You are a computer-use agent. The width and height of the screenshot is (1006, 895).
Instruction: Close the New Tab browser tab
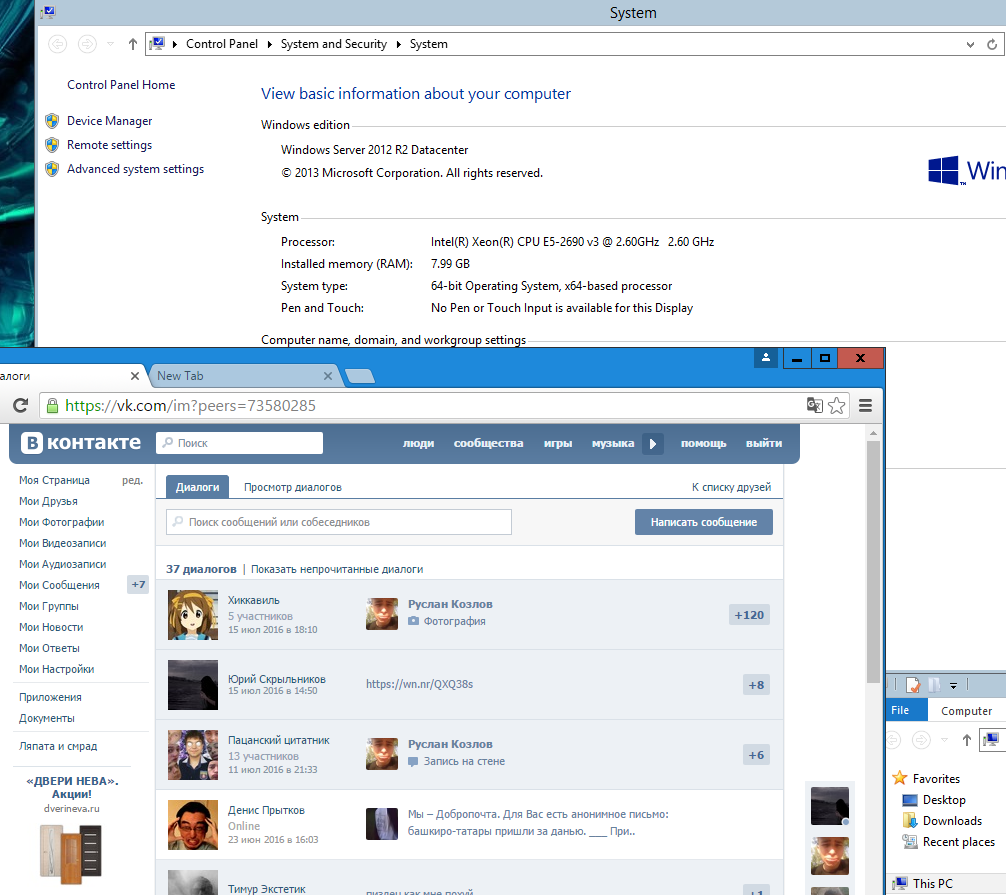[x=328, y=376]
